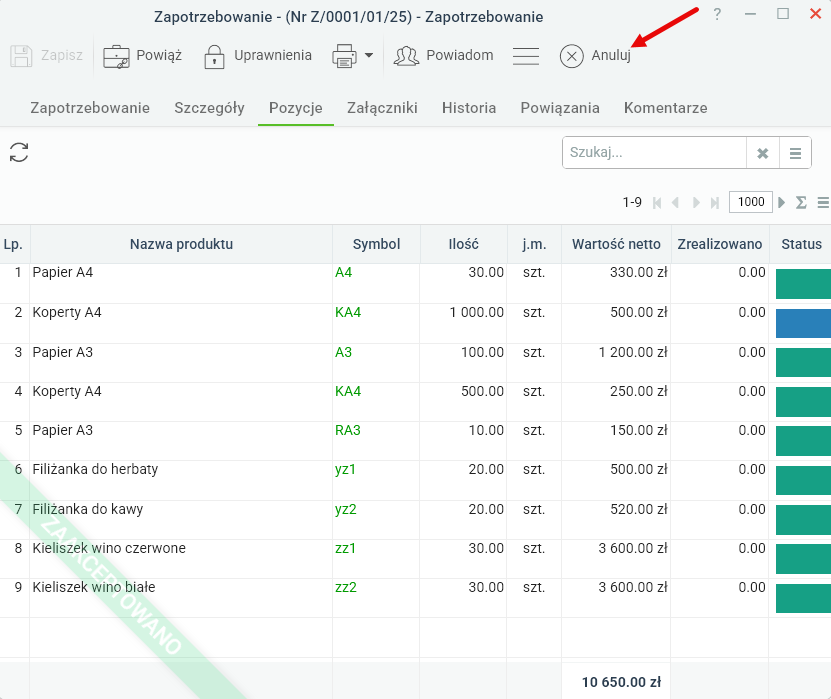Expand the print options dropdown arrow
The image size is (831, 699).
click(x=369, y=55)
